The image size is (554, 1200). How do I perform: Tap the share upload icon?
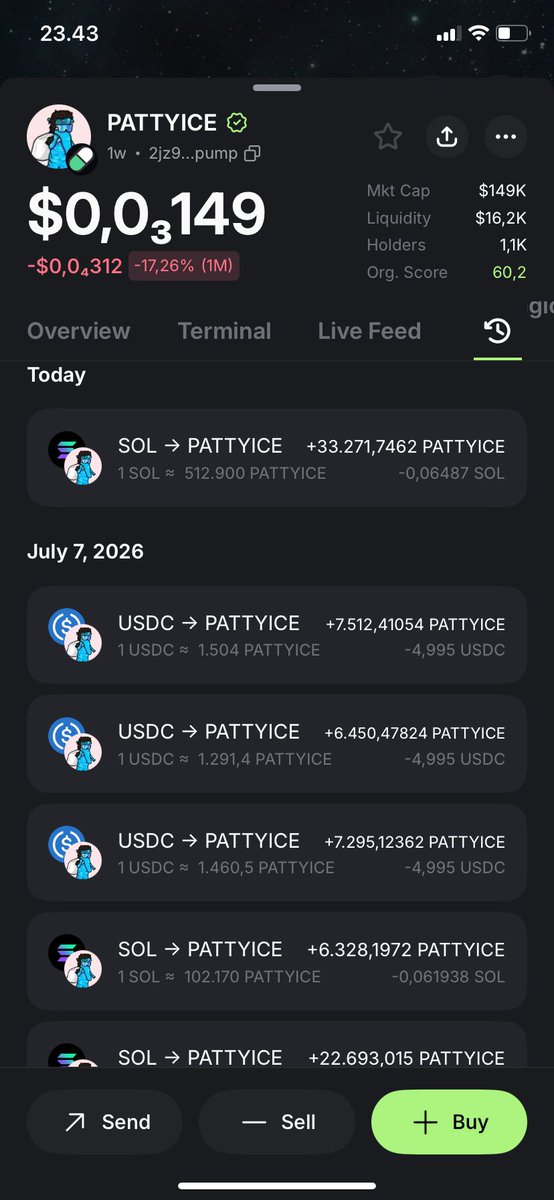click(447, 136)
